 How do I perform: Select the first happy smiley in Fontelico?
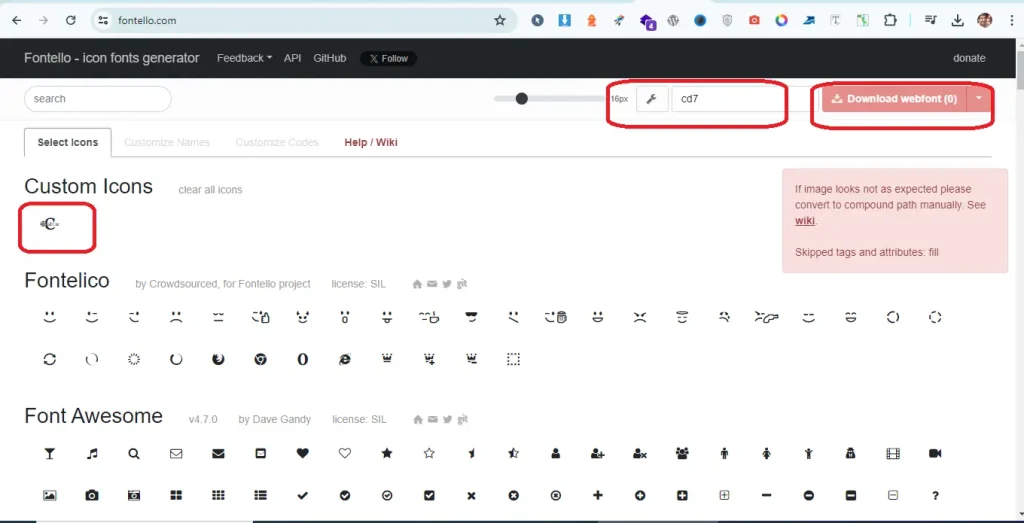pyautogui.click(x=50, y=317)
